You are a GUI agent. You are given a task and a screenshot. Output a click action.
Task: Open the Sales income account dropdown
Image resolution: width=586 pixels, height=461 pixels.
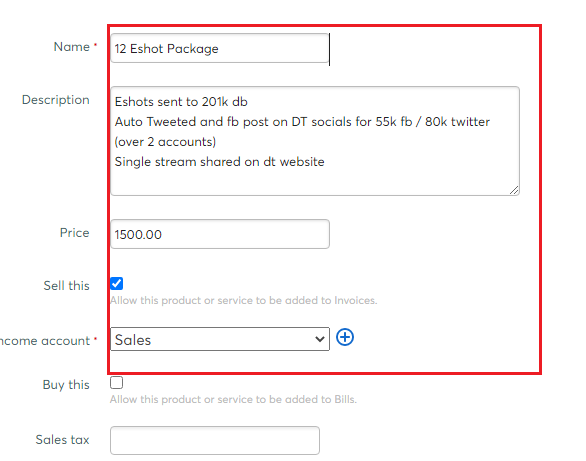click(220, 339)
